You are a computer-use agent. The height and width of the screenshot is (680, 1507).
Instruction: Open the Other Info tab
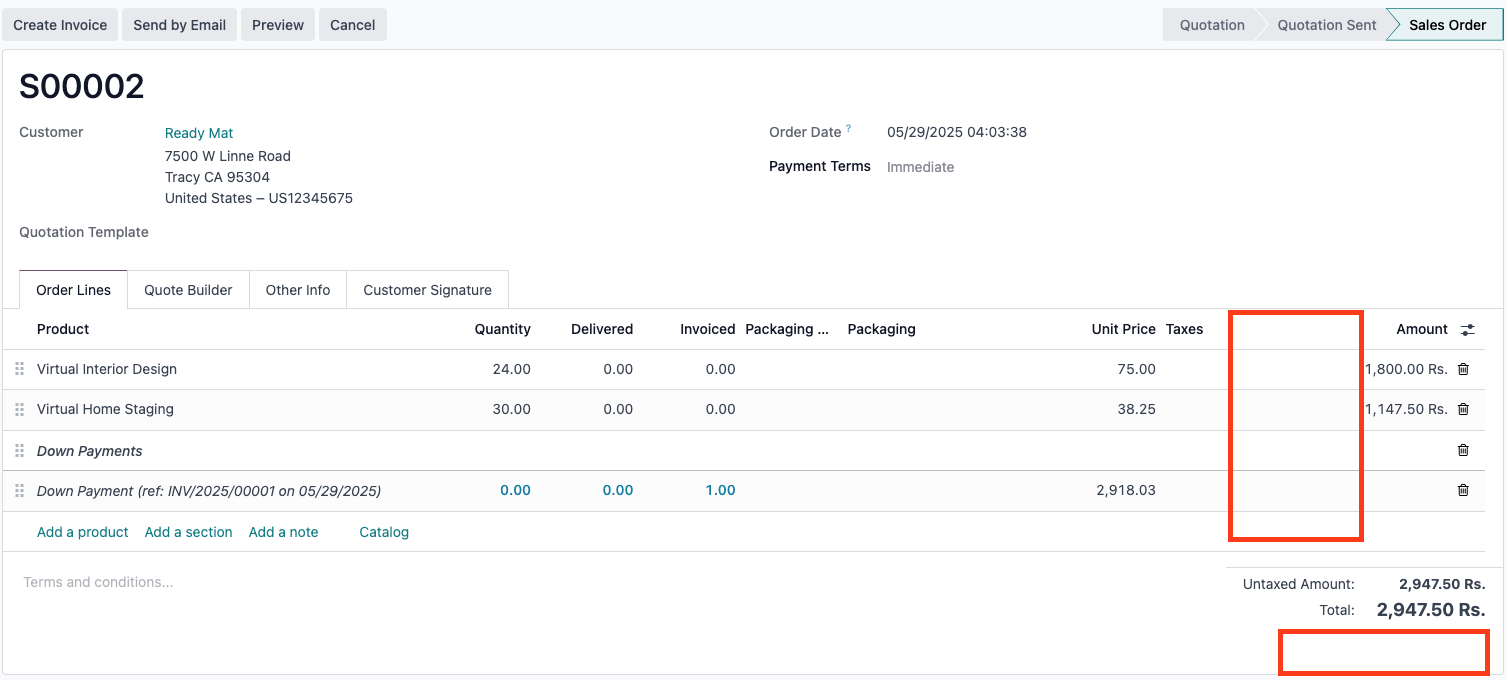point(298,290)
